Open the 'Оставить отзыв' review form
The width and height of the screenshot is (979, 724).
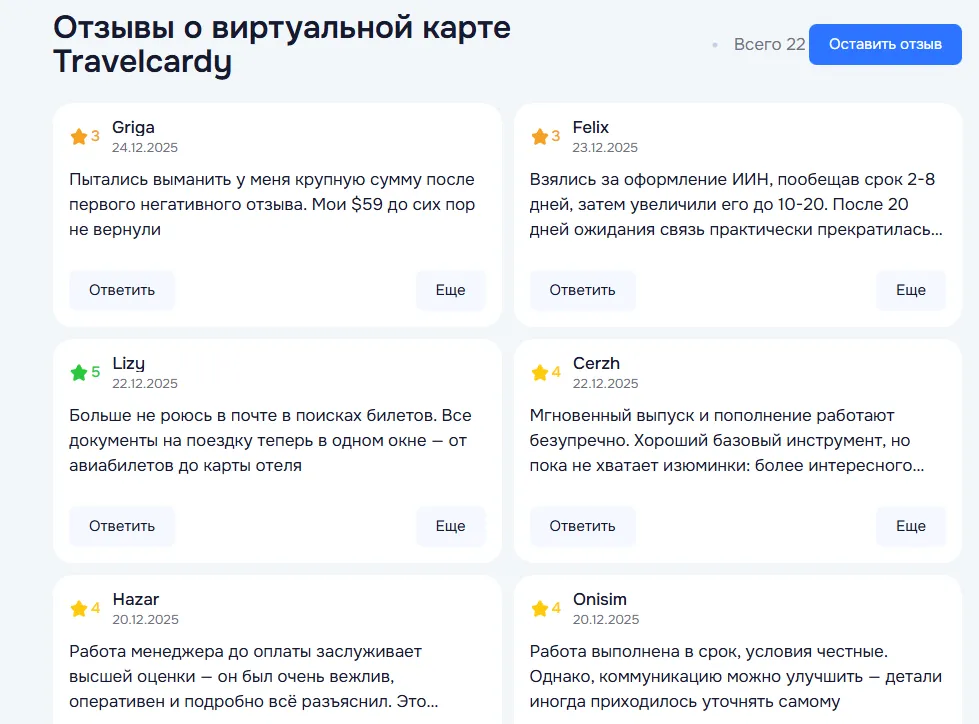tap(885, 44)
